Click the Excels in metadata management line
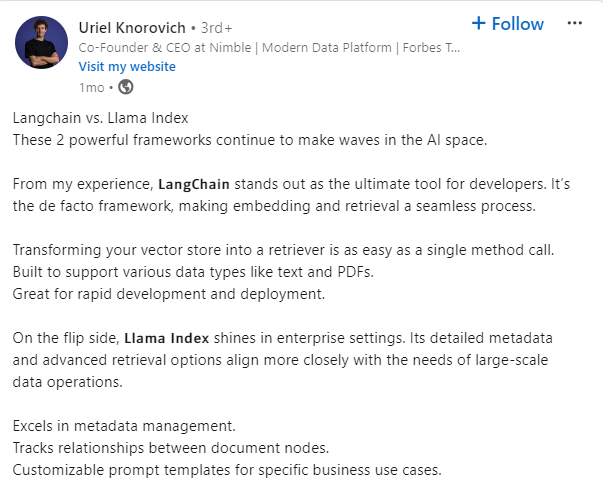 (x=124, y=427)
